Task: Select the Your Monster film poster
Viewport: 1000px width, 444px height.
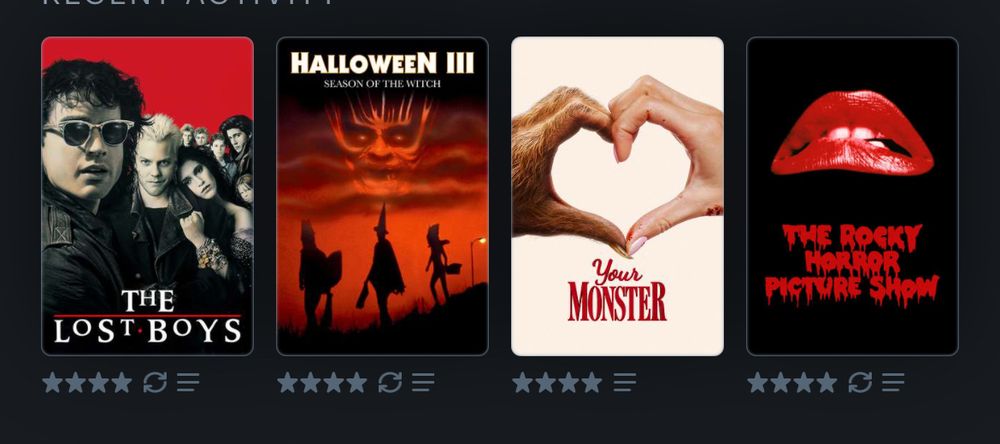Action: coord(617,196)
